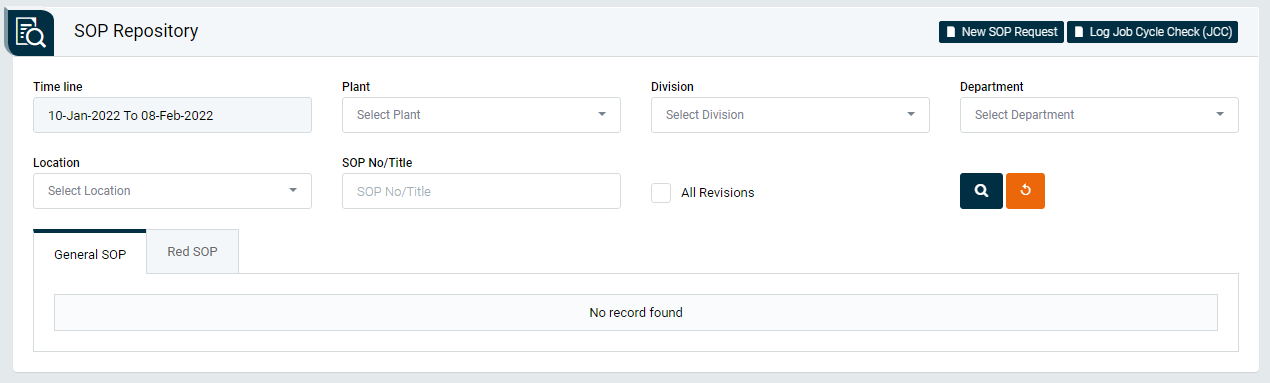Toggle the All Revisions checkbox
The image size is (1270, 383).
(x=661, y=192)
